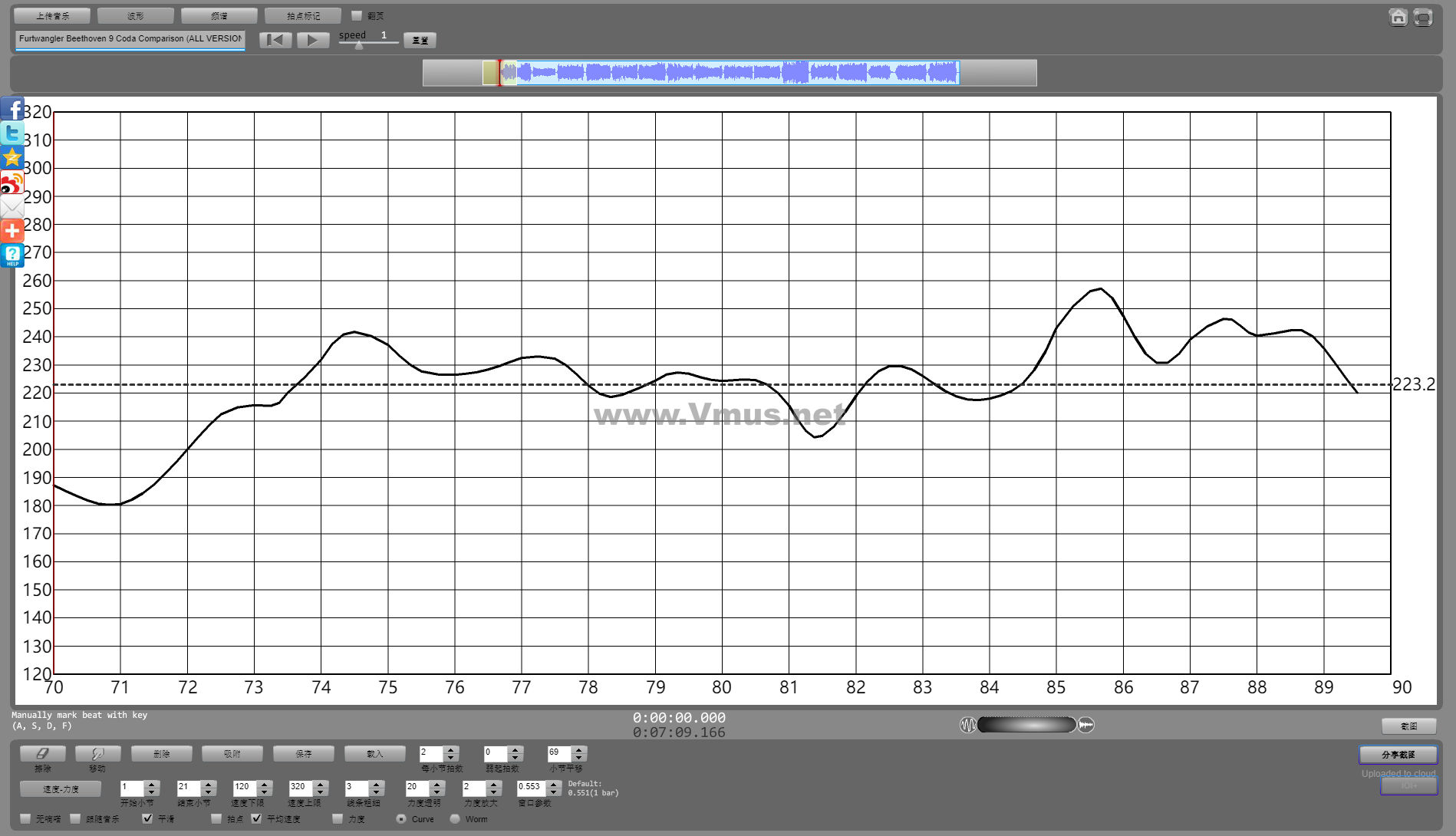1456x836 pixels.
Task: Select the move (移动) tool button
Action: pyautogui.click(x=97, y=754)
